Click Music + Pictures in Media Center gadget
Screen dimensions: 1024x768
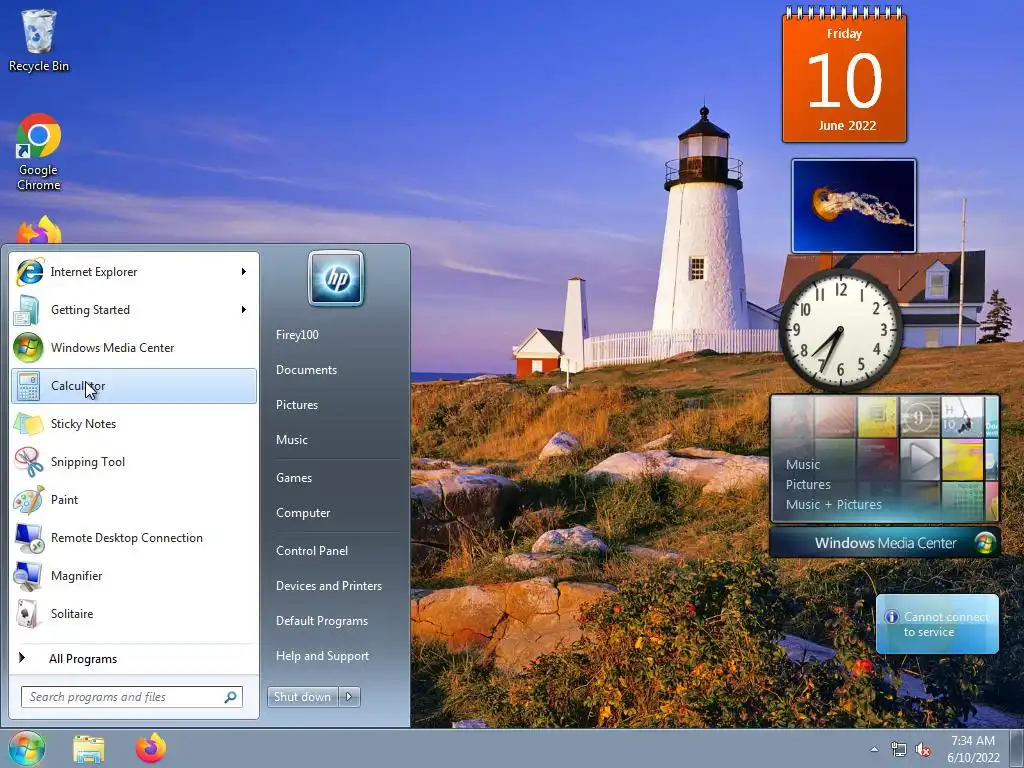[833, 505]
